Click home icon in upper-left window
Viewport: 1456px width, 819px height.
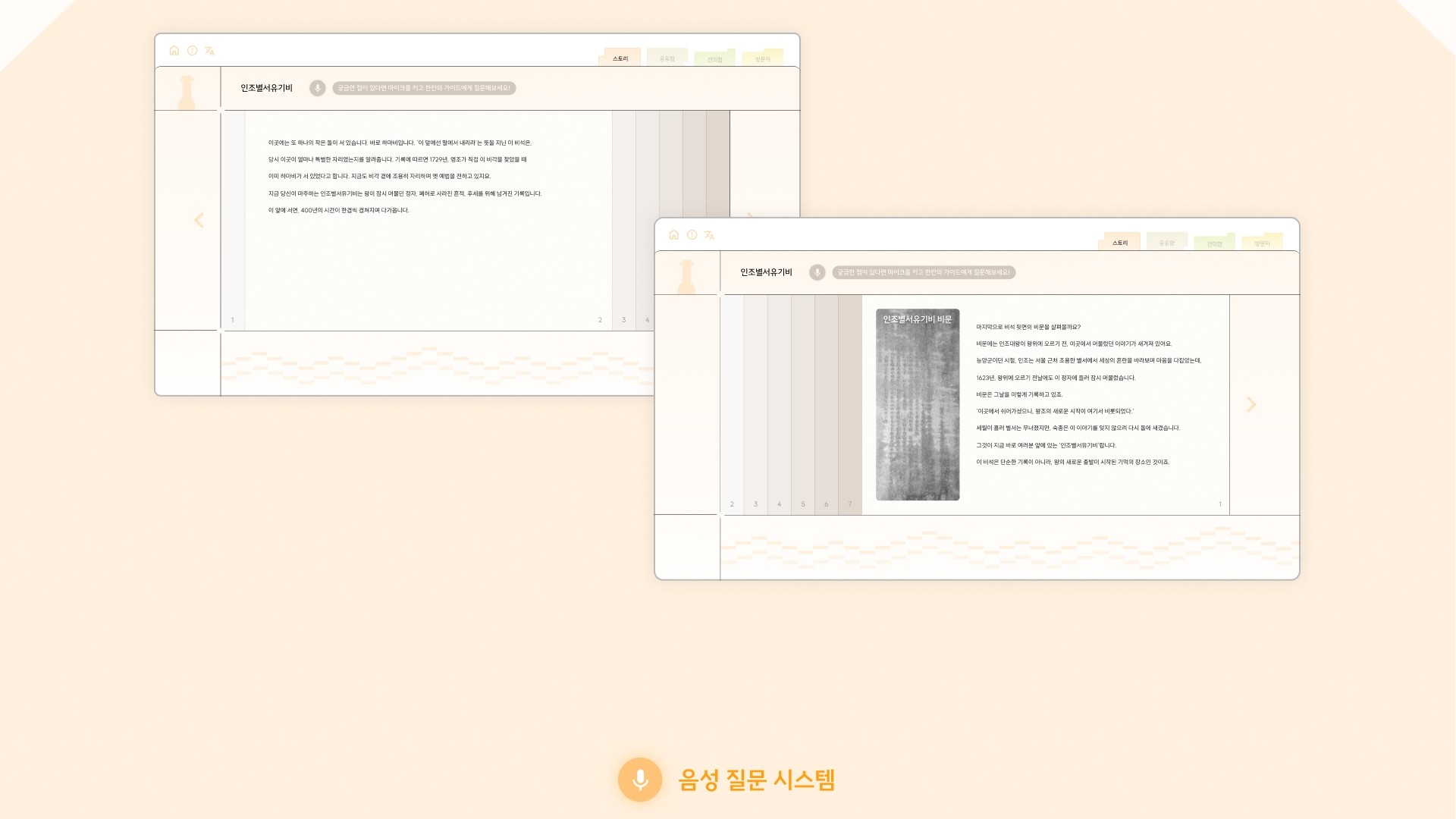click(174, 51)
